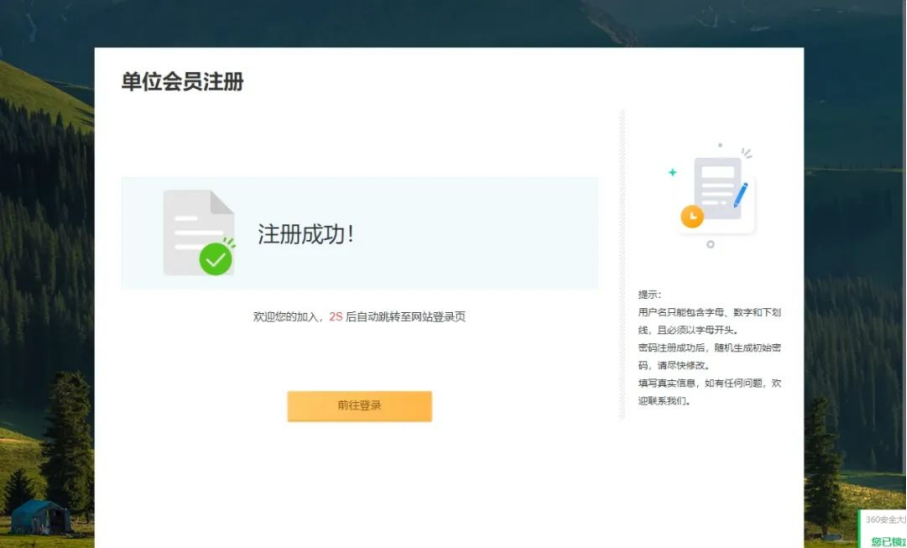Click the tent in the background wallpaper
This screenshot has width=907, height=548.
coord(40,516)
